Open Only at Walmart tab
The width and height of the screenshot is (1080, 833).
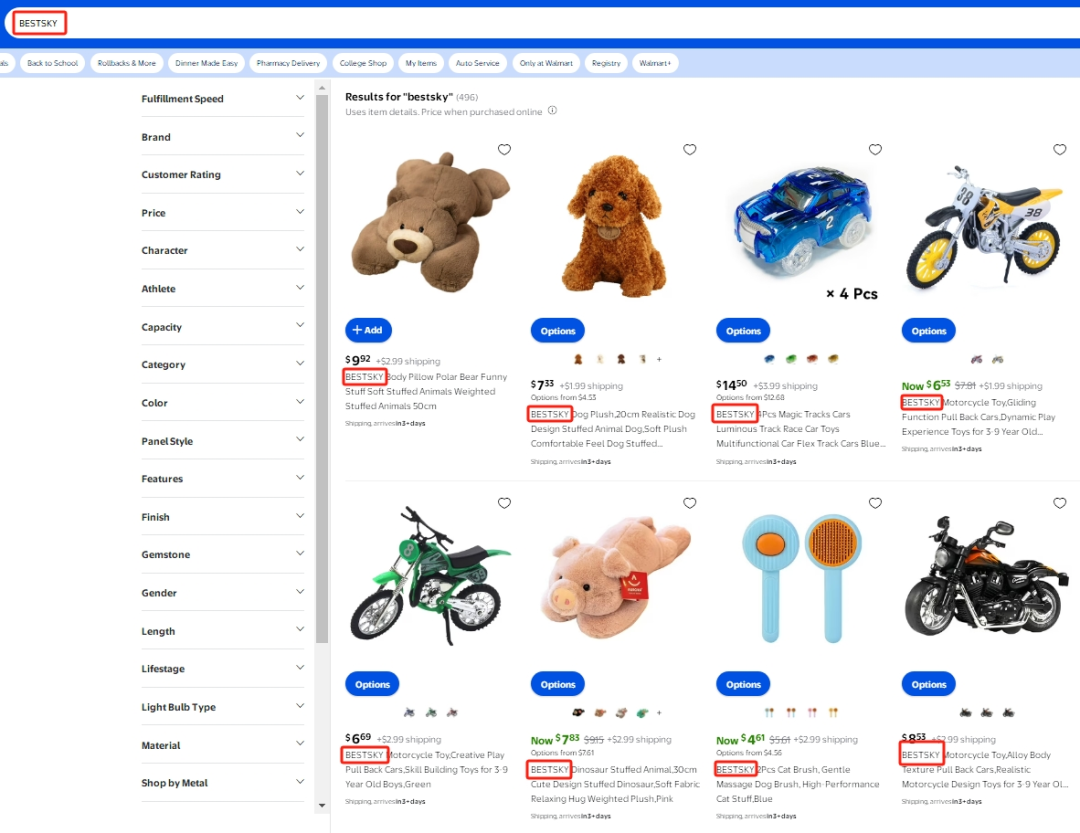pos(546,63)
